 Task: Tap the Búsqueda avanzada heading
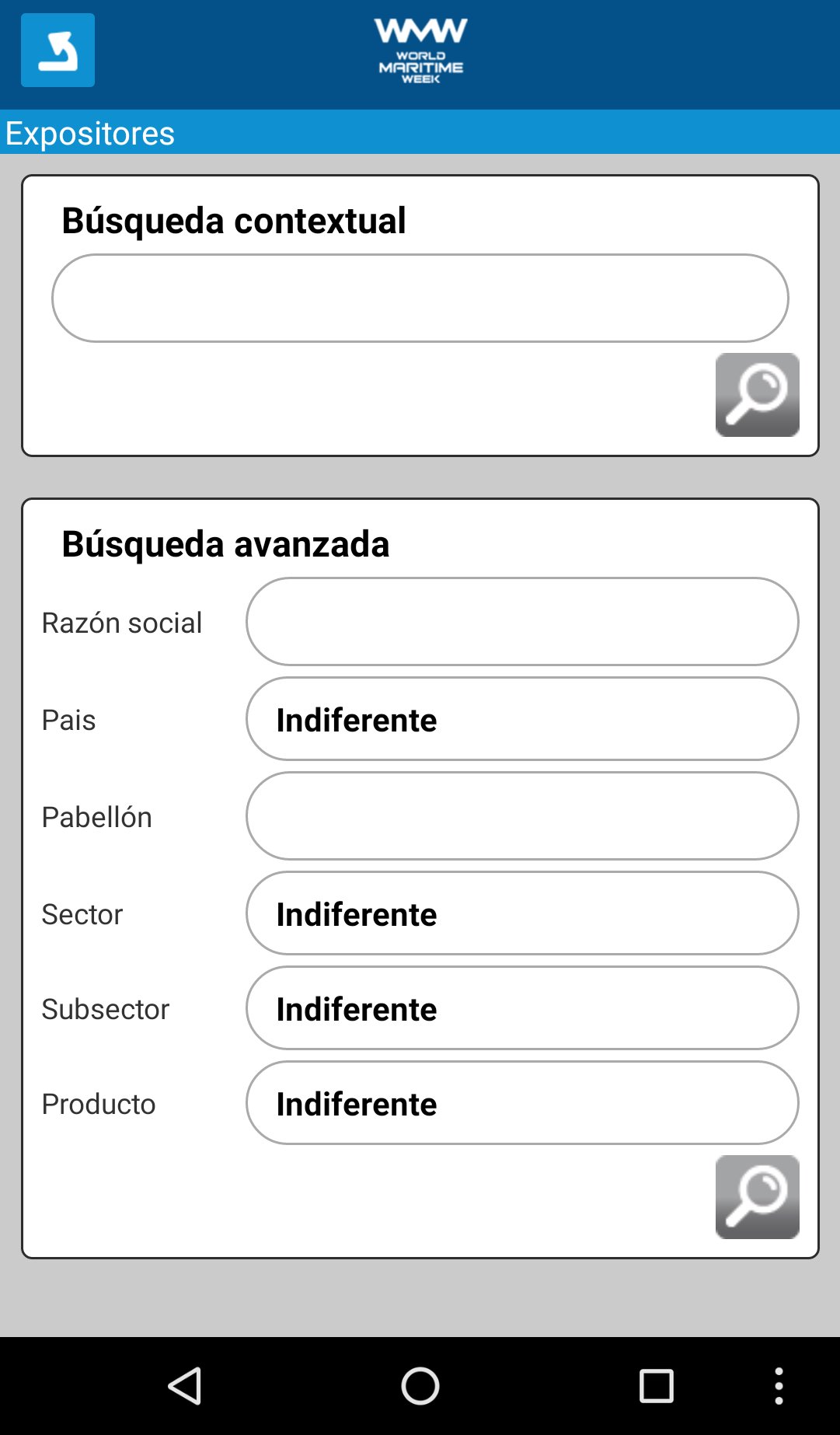pos(225,543)
